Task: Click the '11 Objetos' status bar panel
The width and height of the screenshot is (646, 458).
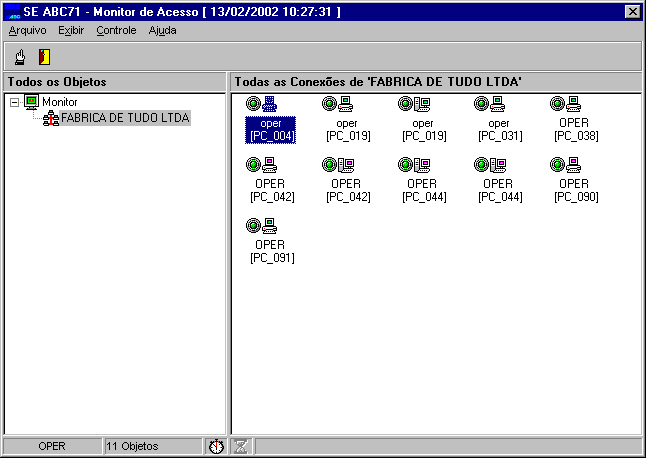Action: [x=151, y=446]
